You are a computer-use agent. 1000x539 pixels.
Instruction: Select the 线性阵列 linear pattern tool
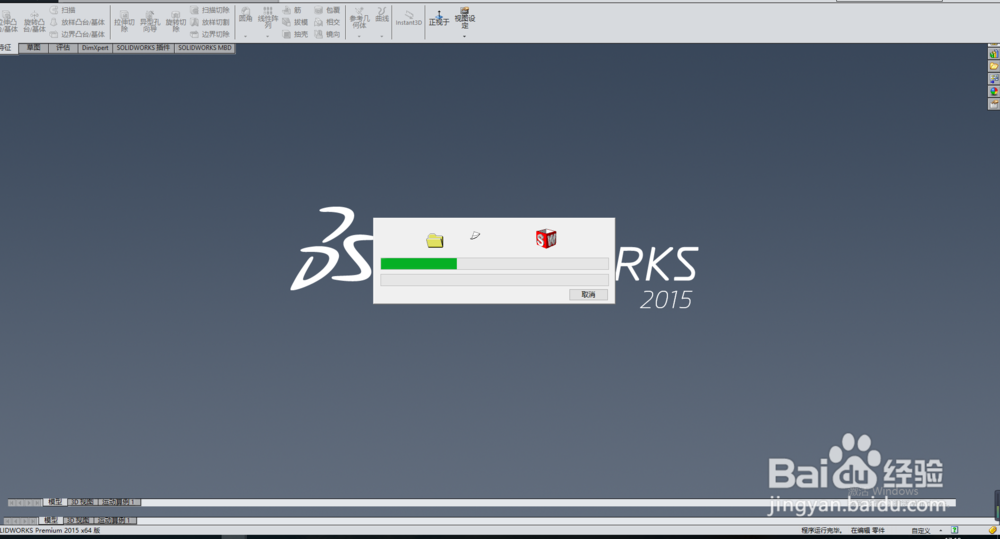point(268,18)
